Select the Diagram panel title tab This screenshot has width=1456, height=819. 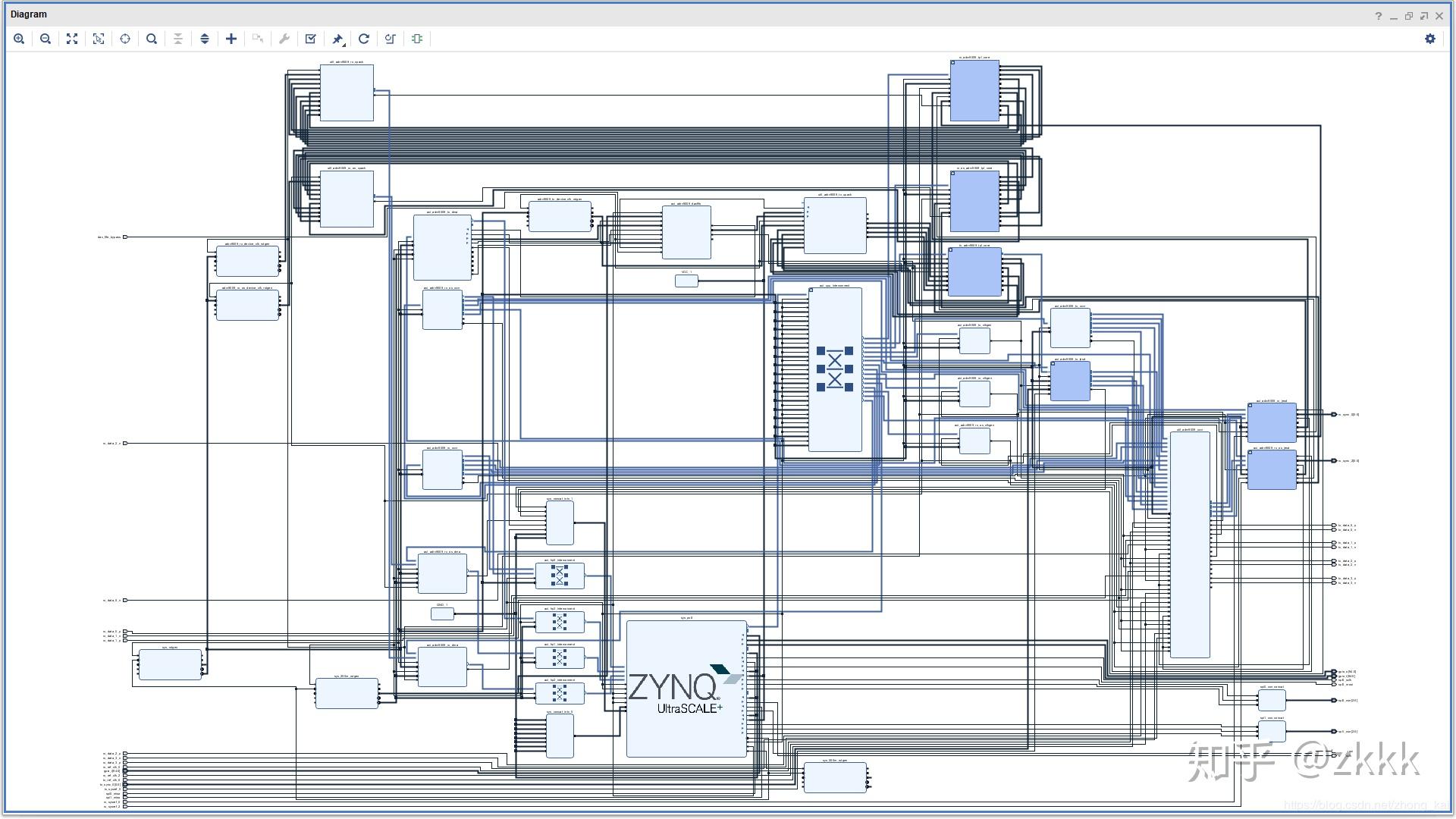click(29, 14)
